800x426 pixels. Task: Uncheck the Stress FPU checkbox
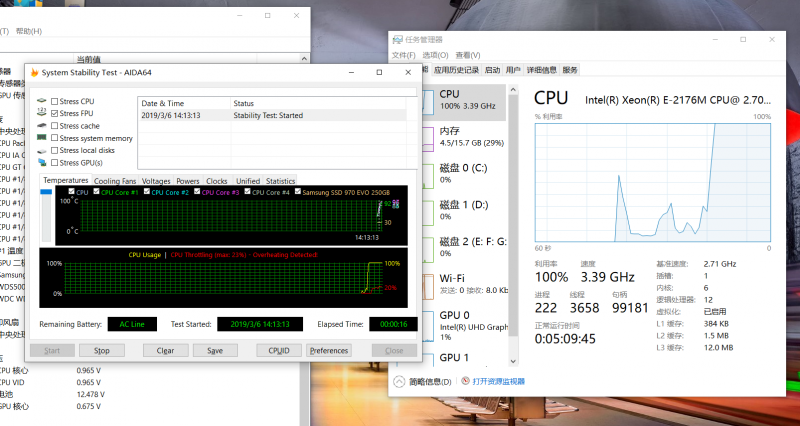[55, 113]
